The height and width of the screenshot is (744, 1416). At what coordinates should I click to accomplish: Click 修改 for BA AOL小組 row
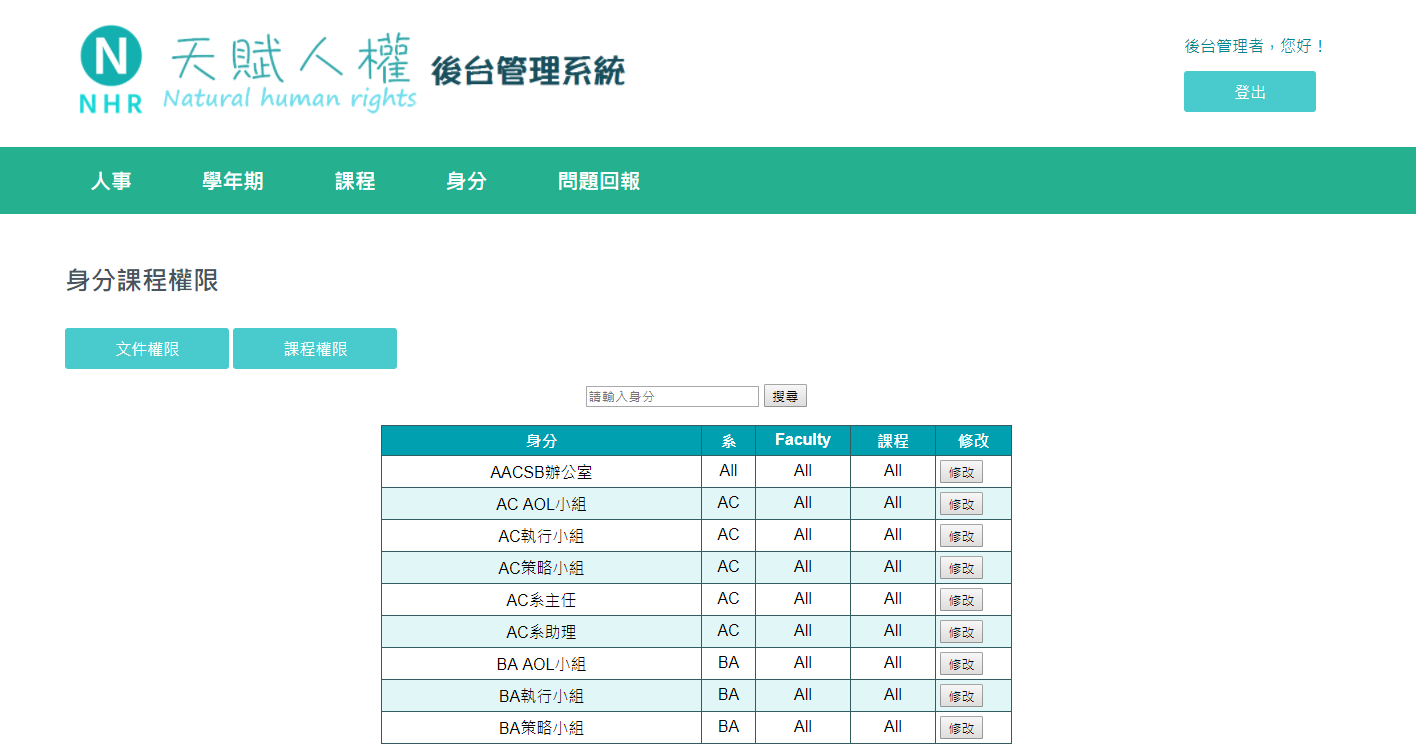961,664
